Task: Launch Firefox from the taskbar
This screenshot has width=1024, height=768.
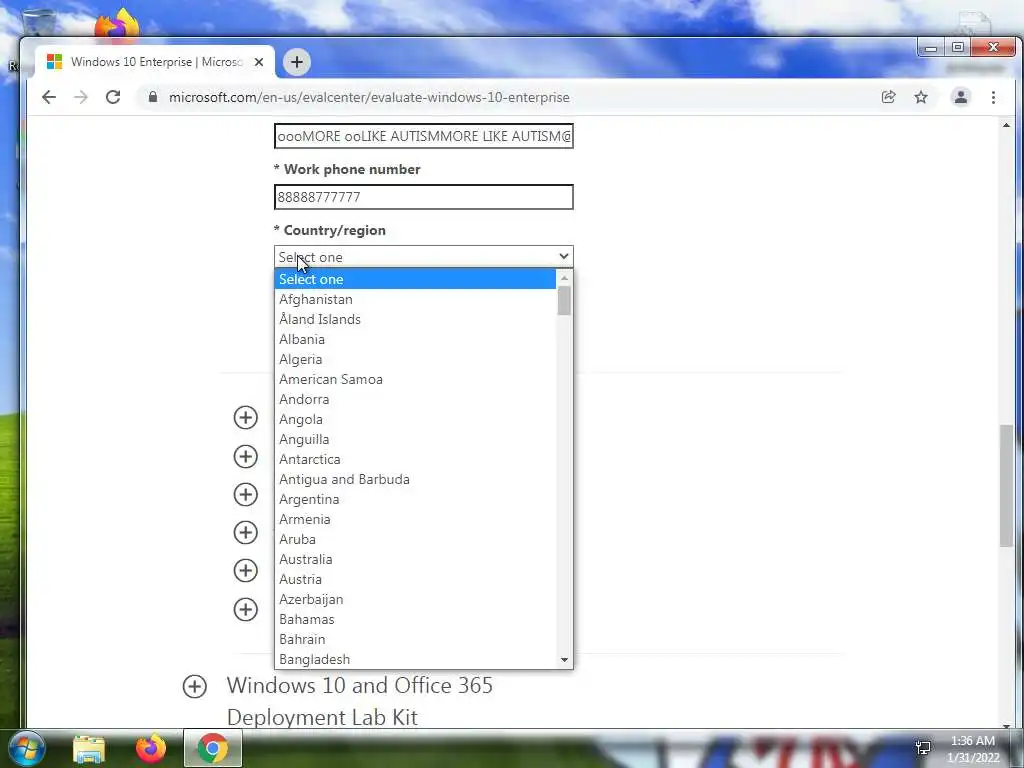Action: [151, 748]
